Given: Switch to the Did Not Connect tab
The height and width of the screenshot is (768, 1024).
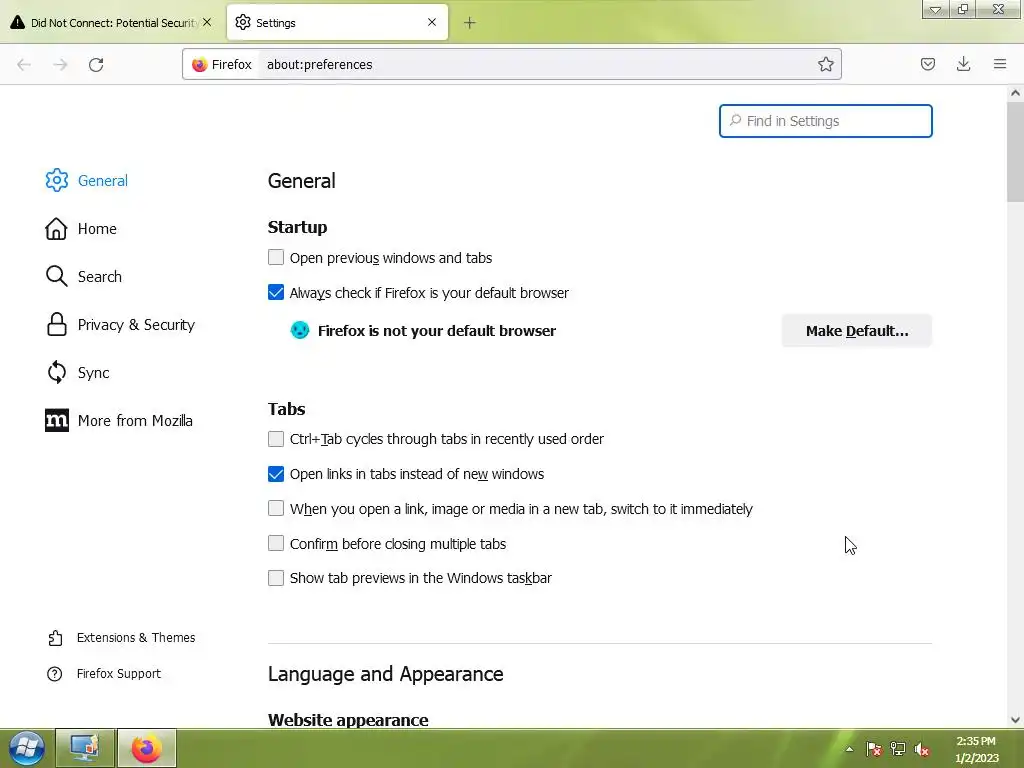Looking at the screenshot, I should coord(112,23).
